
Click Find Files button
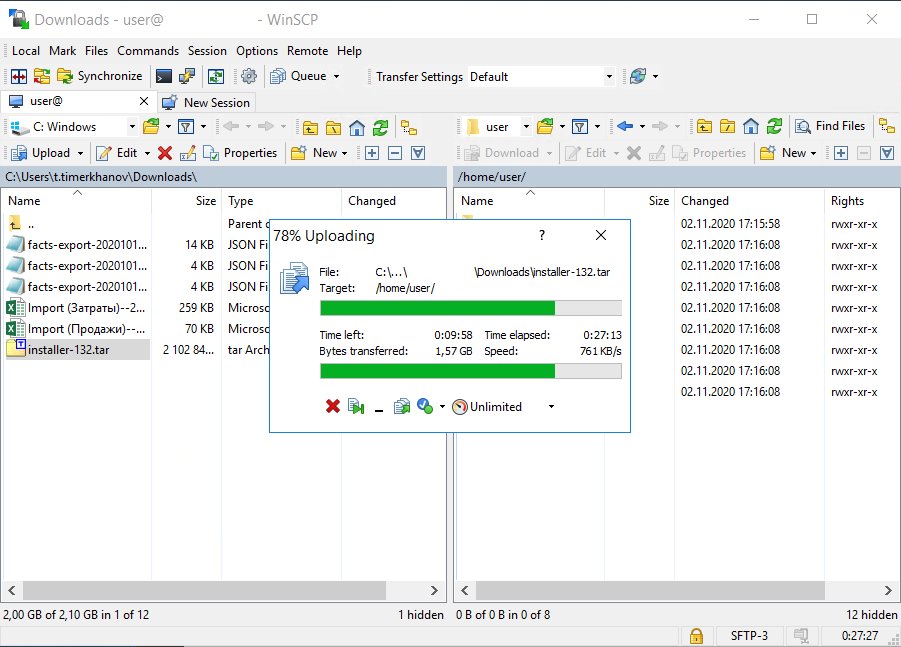coord(830,126)
